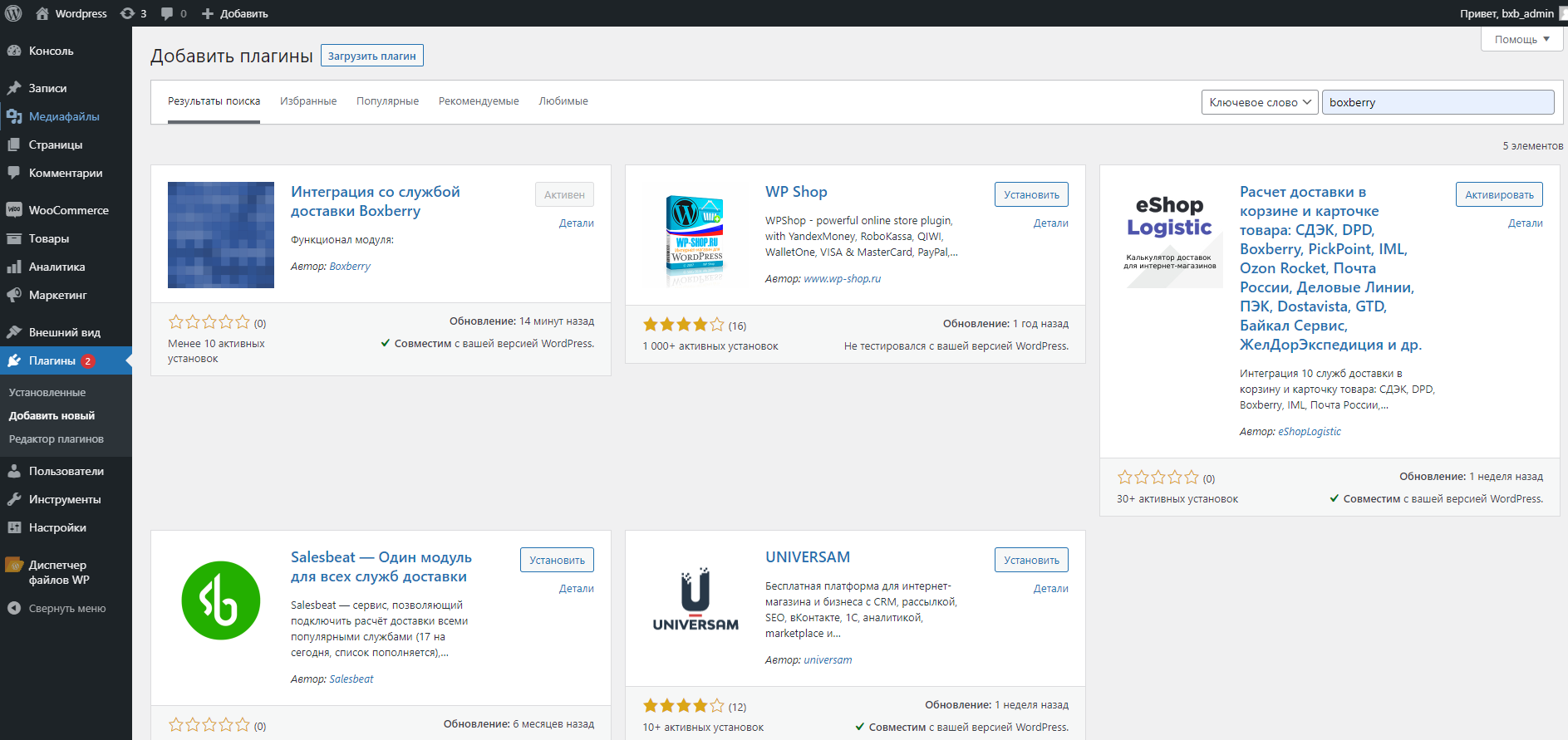Open Детали link for eShop Logistic plugin
Viewport: 1568px width, 740px height.
click(1526, 223)
